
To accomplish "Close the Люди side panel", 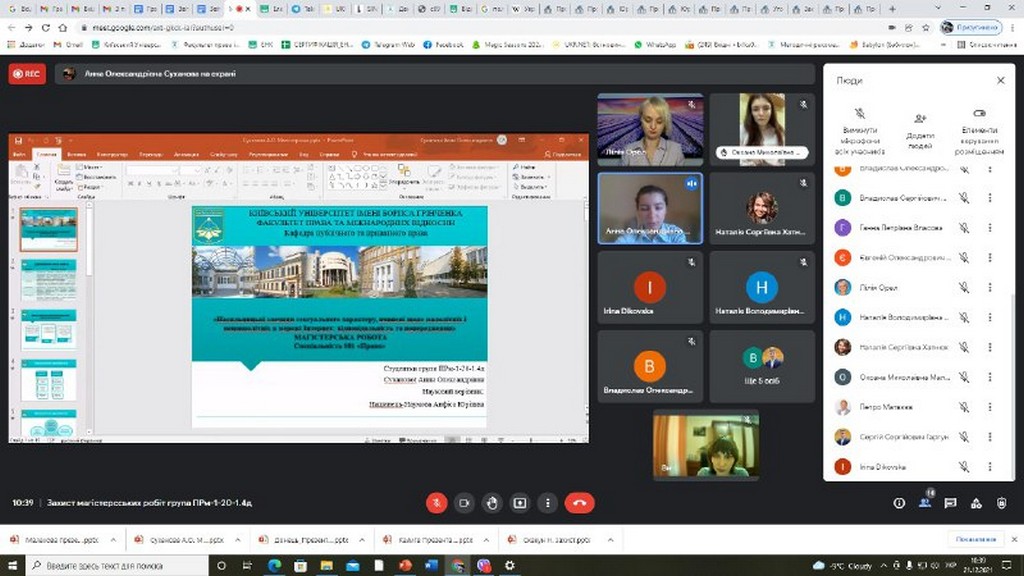I will tap(1000, 80).
